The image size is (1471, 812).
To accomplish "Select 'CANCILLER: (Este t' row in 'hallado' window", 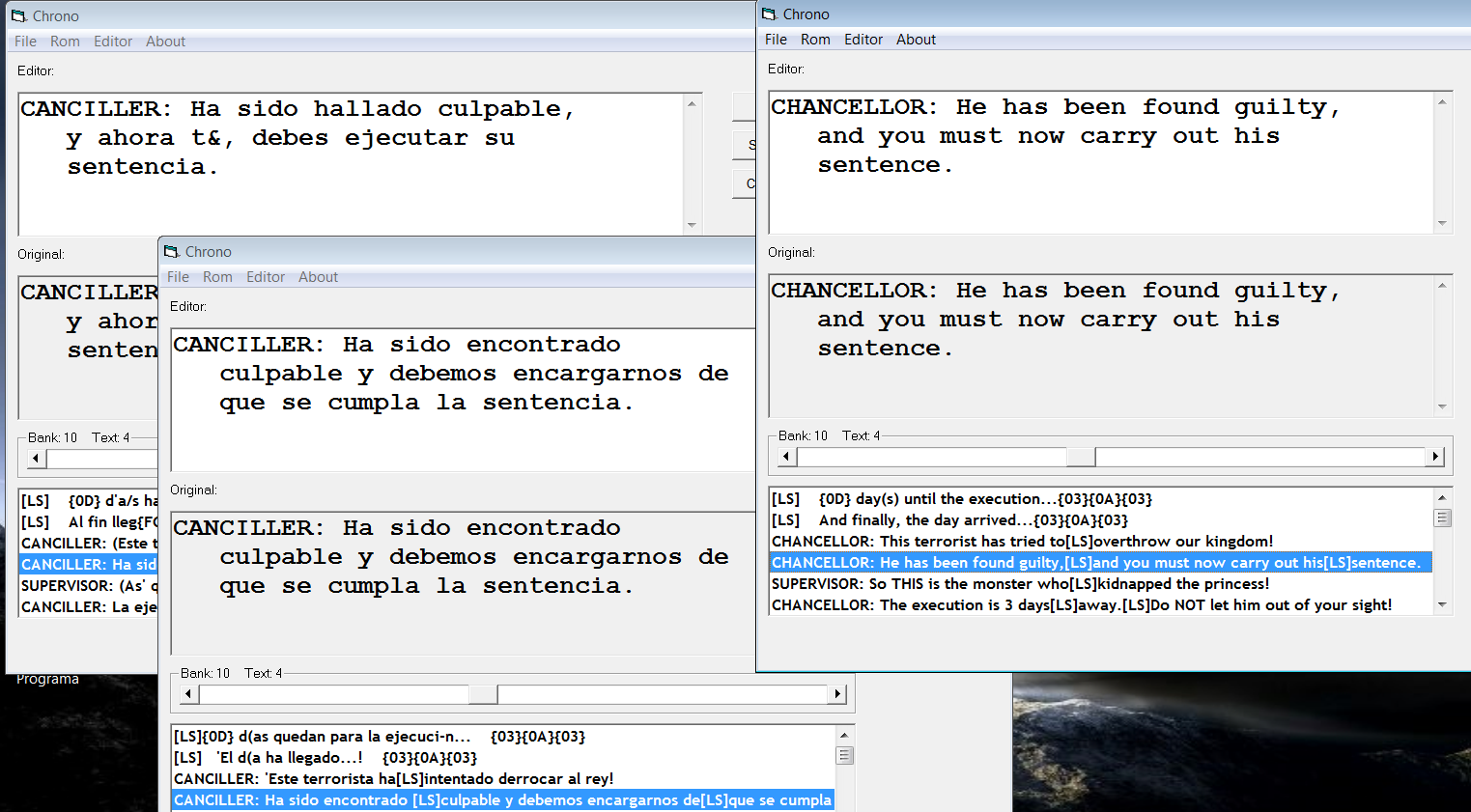I will [x=89, y=544].
